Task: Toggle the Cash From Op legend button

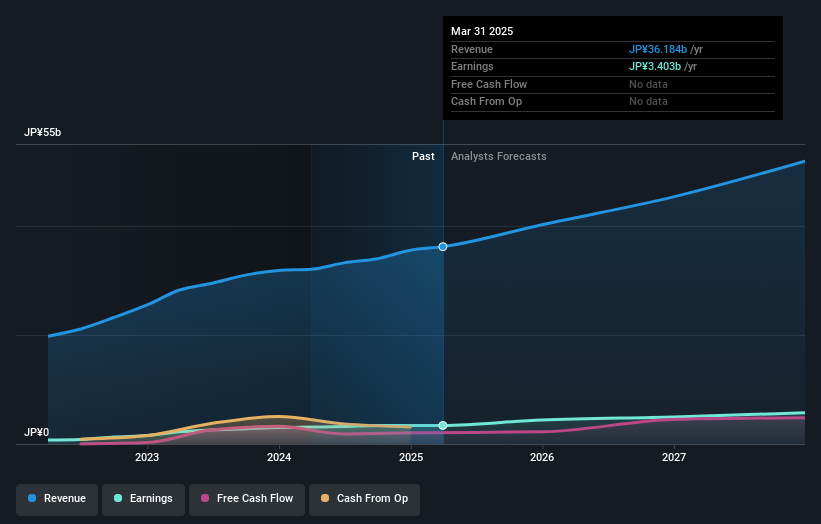Action: tap(364, 499)
